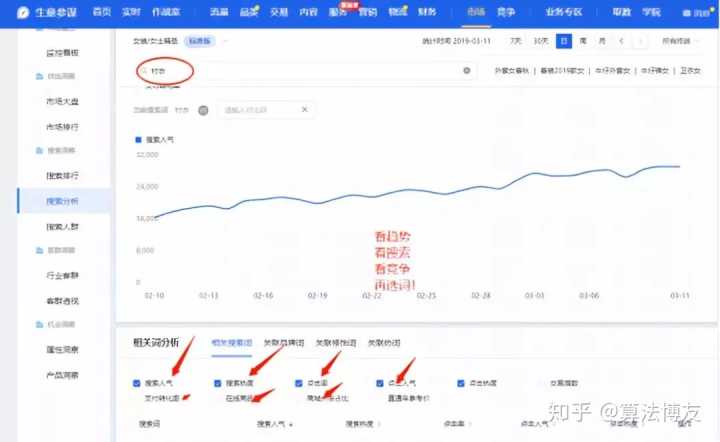This screenshot has width=720, height=442.
Task: Uncheck the 搜索人气 checkbox
Action: pyautogui.click(x=136, y=383)
